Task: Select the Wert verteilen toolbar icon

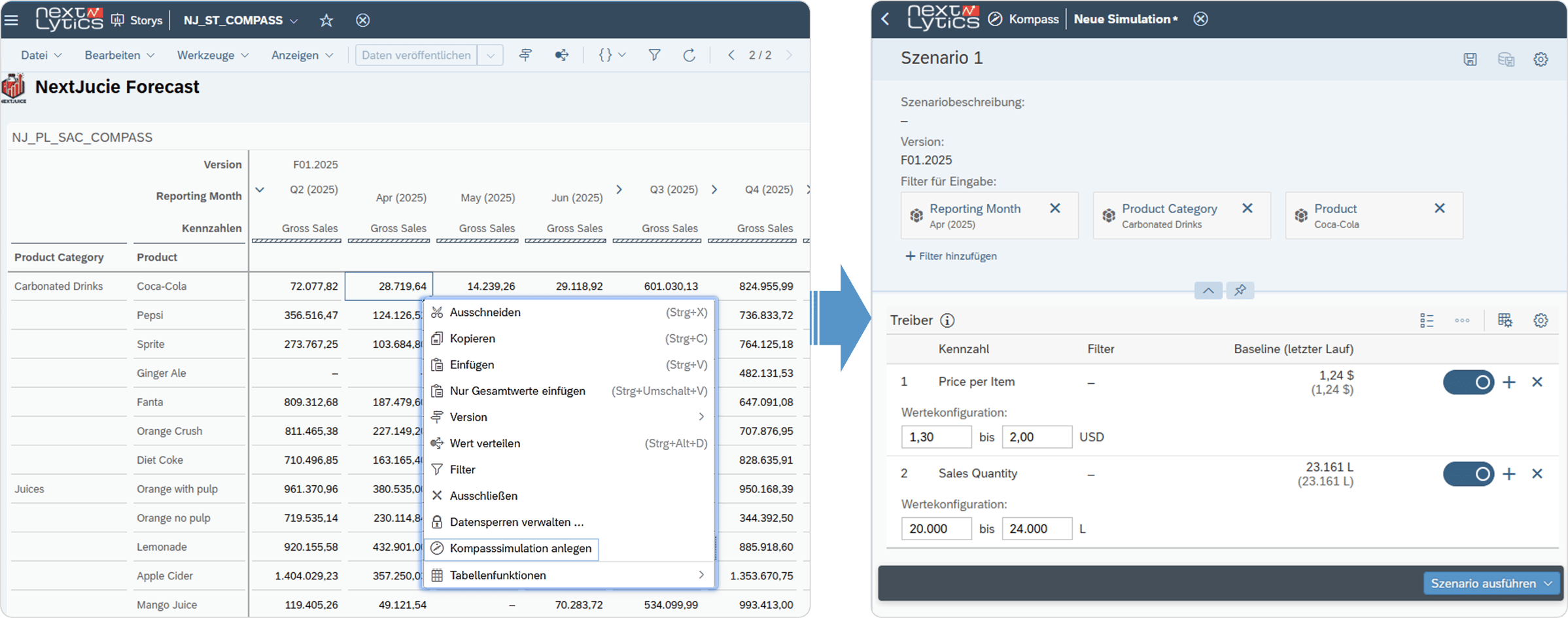Action: tap(561, 55)
